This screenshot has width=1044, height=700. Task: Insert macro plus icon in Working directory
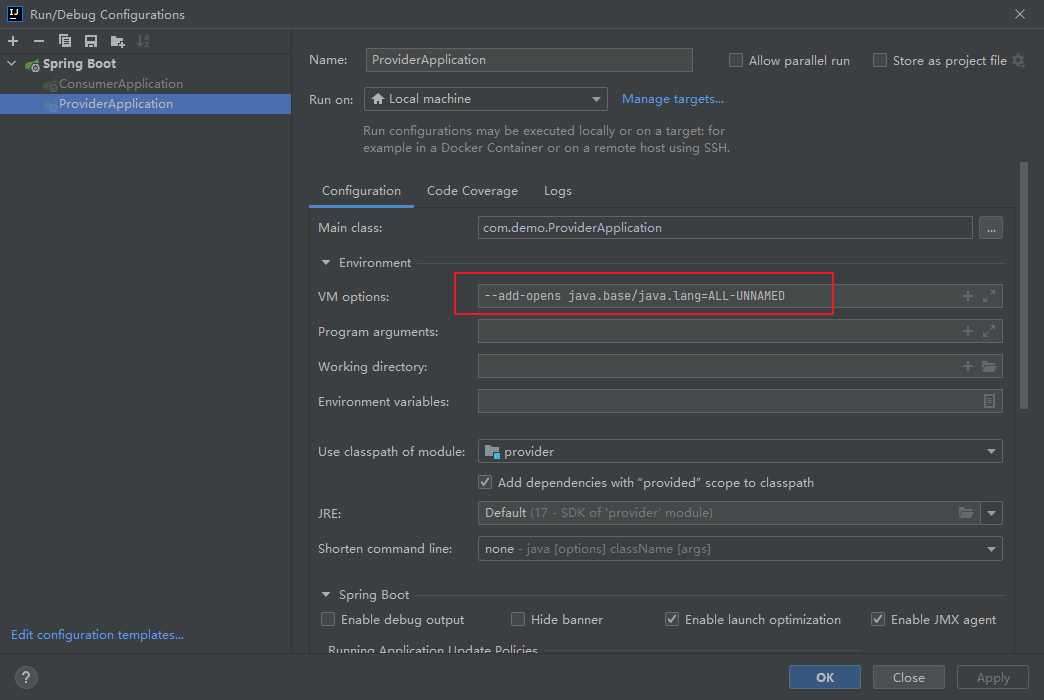(967, 366)
